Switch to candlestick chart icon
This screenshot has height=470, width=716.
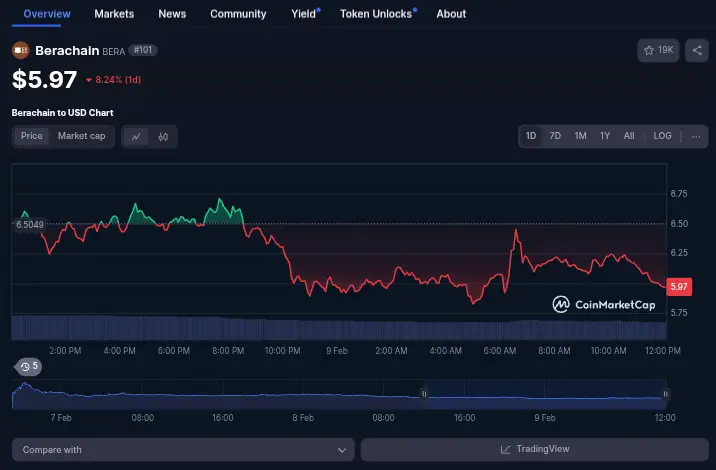(x=163, y=137)
